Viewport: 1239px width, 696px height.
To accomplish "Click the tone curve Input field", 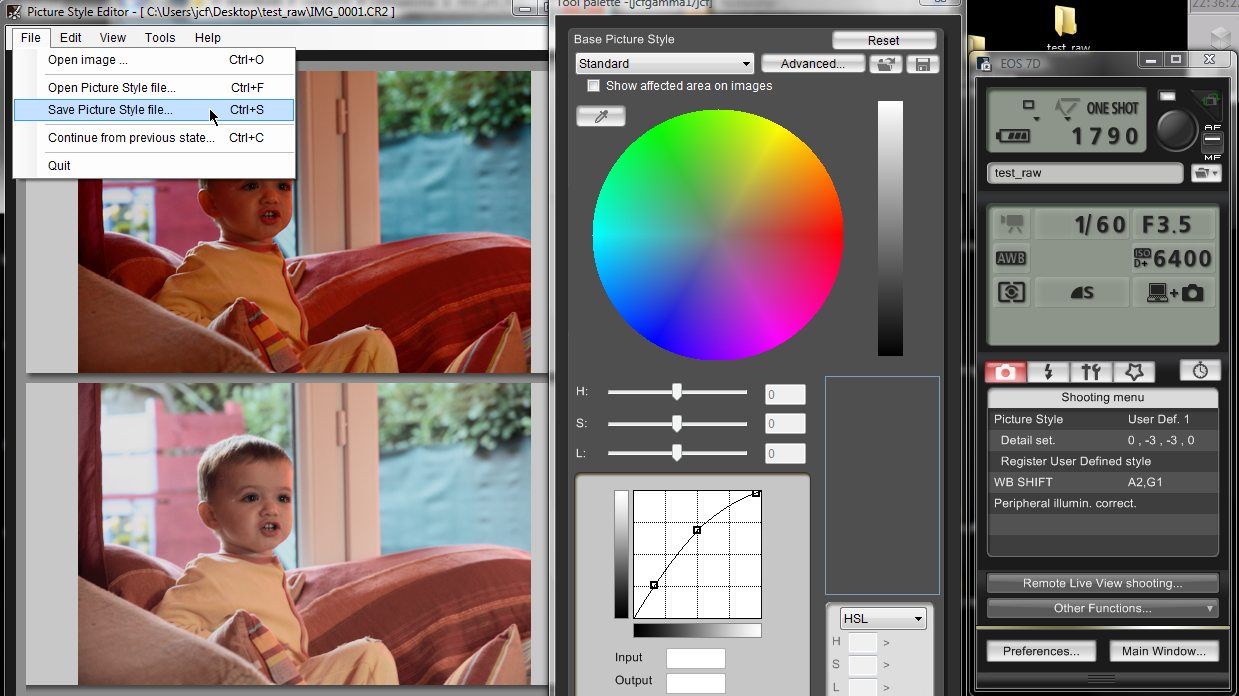I will coord(695,658).
